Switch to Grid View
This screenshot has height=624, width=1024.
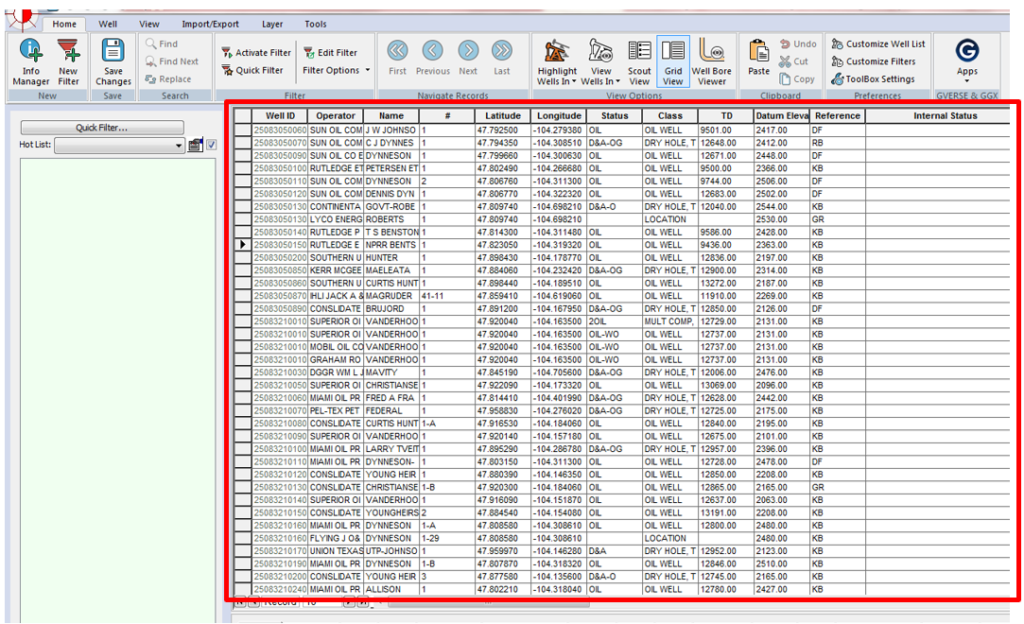674,60
